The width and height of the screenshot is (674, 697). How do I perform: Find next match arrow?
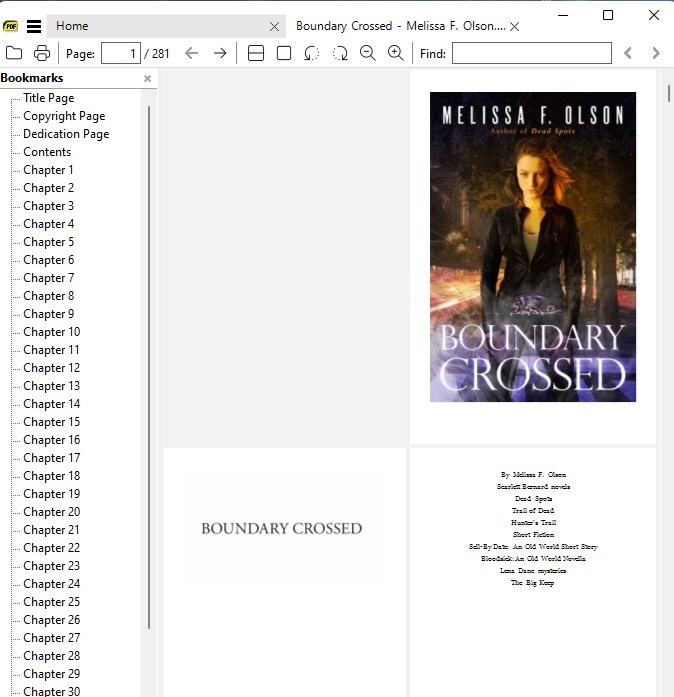[x=656, y=53]
